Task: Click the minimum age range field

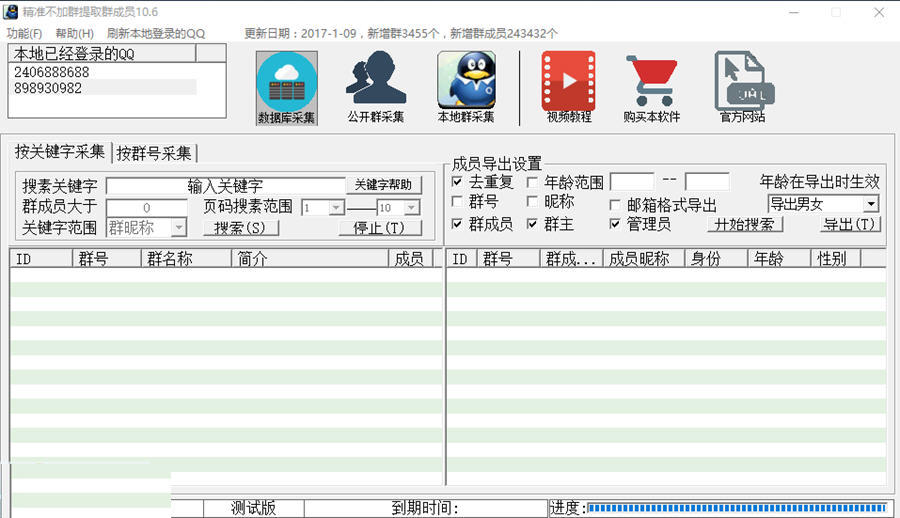Action: pos(632,181)
